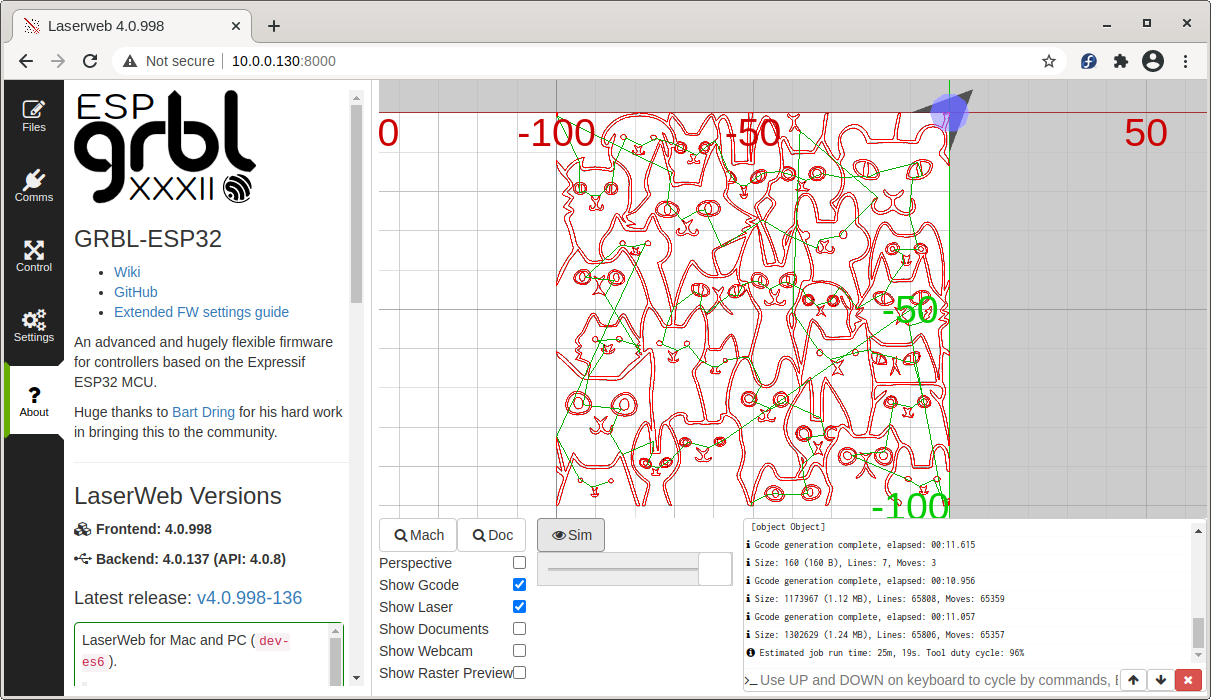Screen dimensions: 1211x700
Task: Open a new browser tab
Action: tap(274, 26)
